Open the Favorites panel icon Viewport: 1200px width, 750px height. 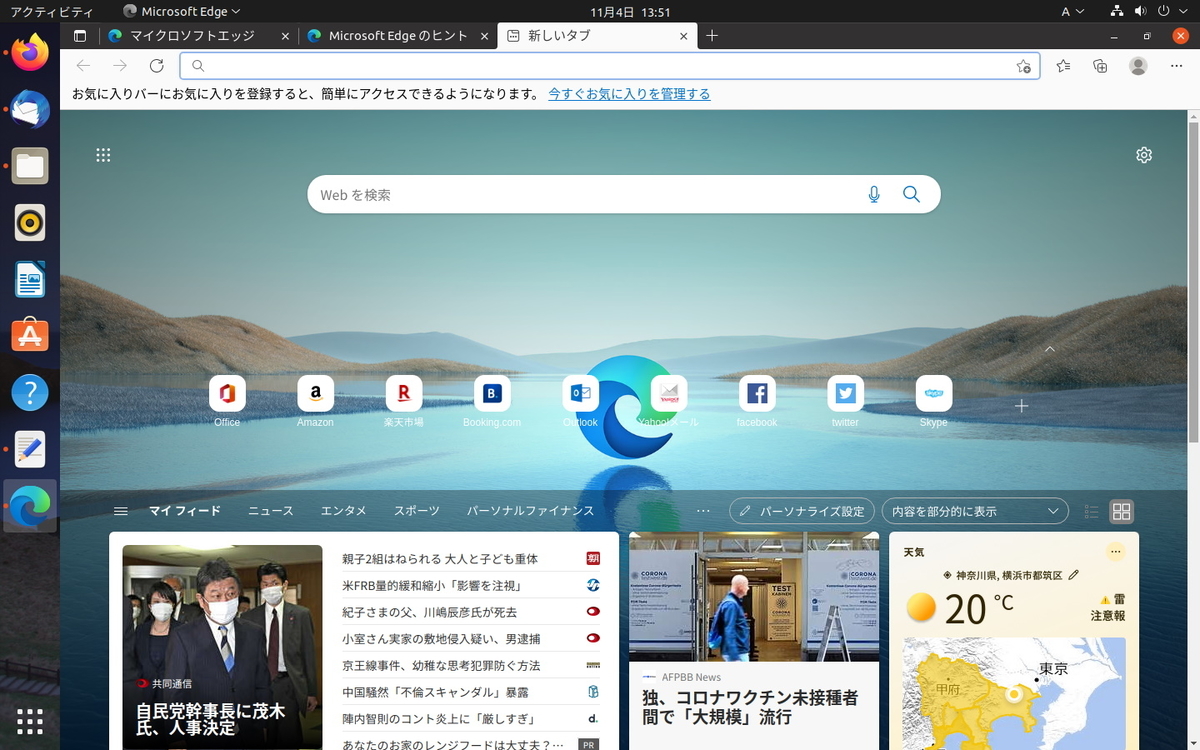pos(1063,66)
